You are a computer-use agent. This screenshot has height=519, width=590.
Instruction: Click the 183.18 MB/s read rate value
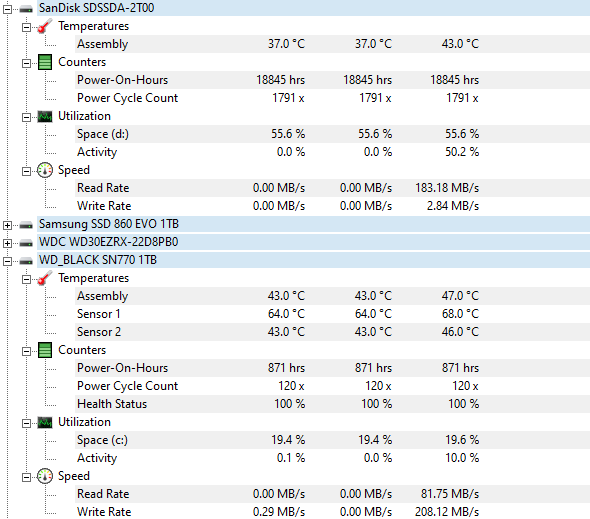click(x=447, y=188)
